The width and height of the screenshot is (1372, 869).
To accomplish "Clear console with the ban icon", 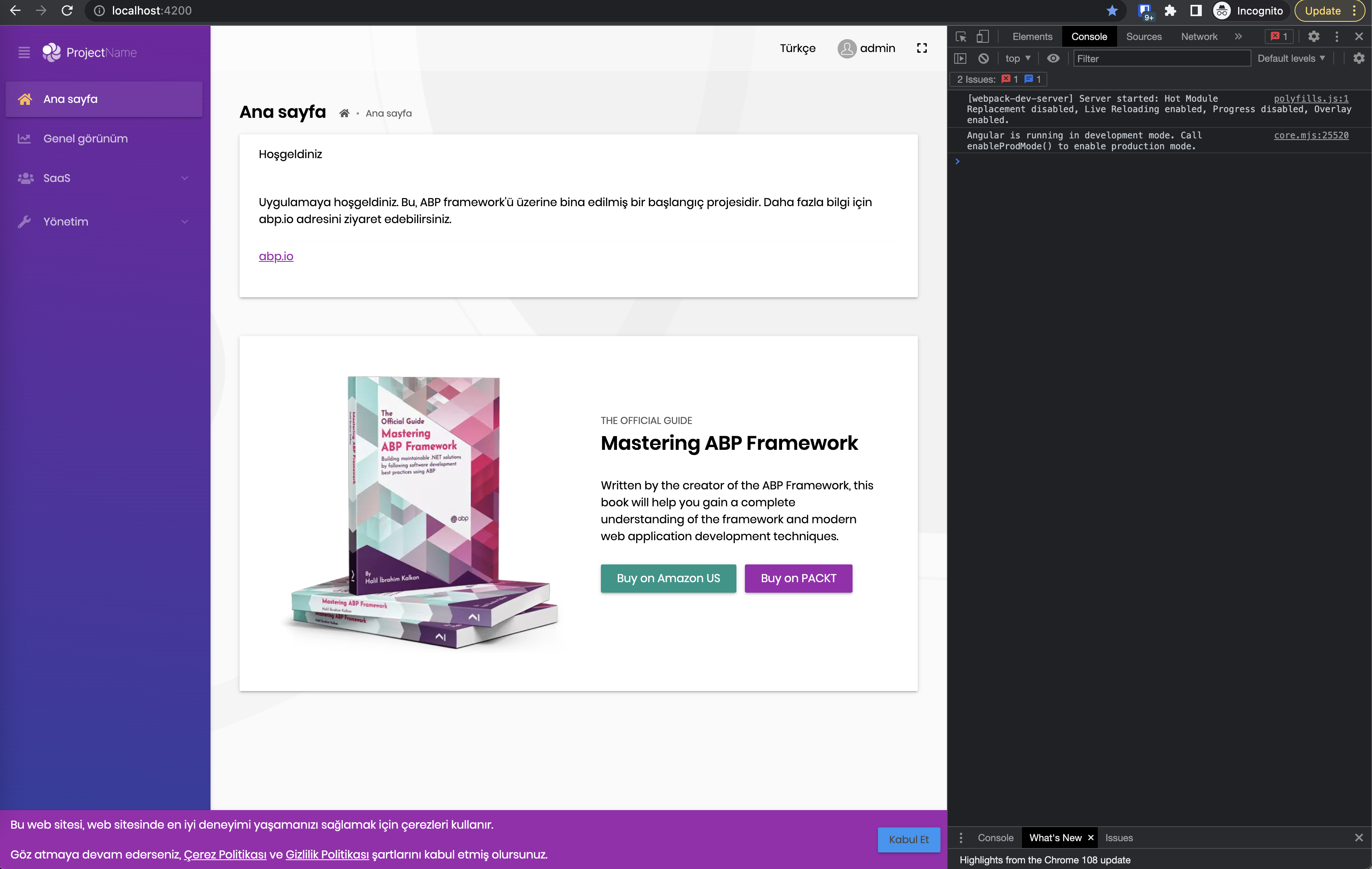I will 983,58.
